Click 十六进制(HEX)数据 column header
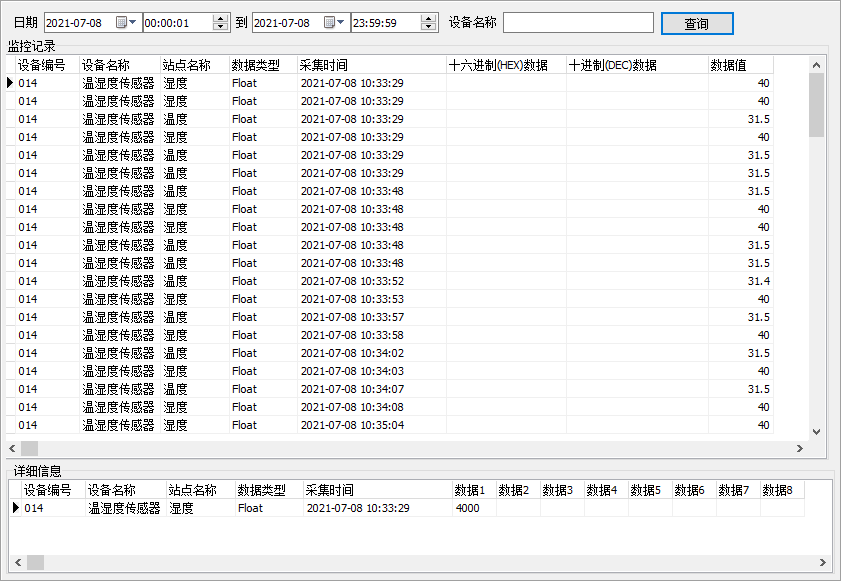This screenshot has height=581, width=841. coord(506,65)
